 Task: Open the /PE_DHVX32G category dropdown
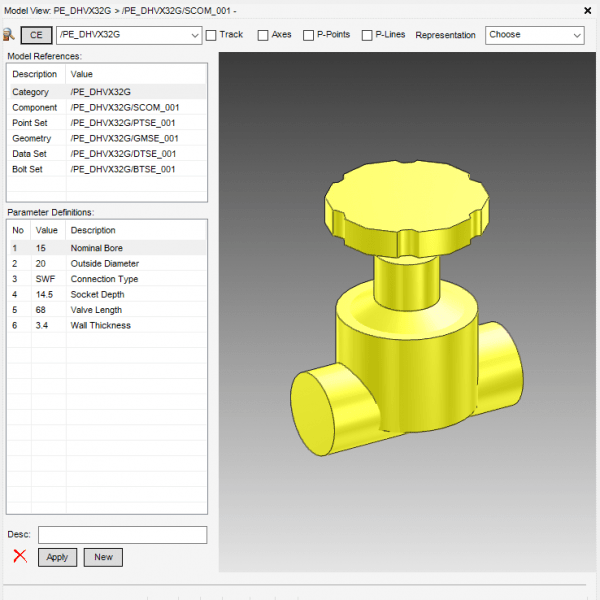point(194,35)
